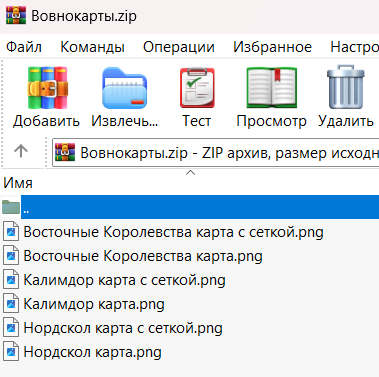Click the Добавить archive toolbar icon
379x377 pixels.
pos(48,87)
